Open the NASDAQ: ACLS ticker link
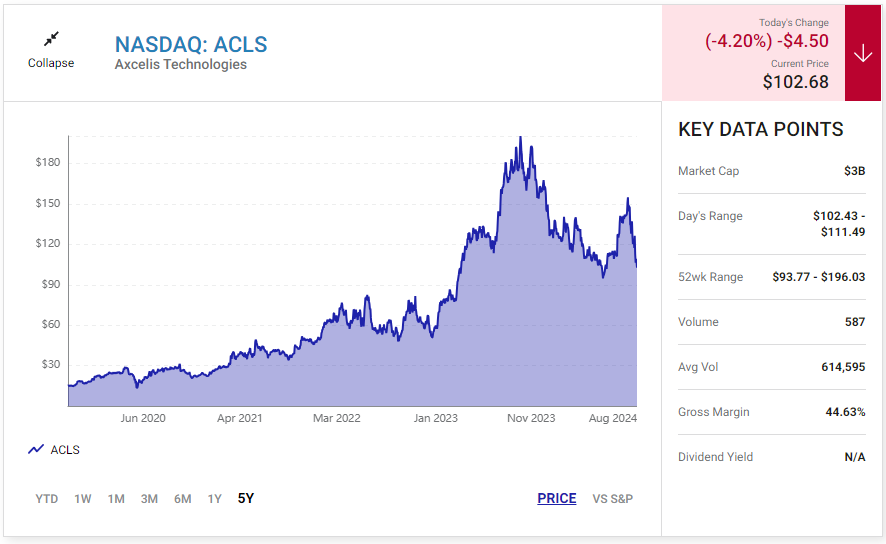886x544 pixels. click(191, 44)
